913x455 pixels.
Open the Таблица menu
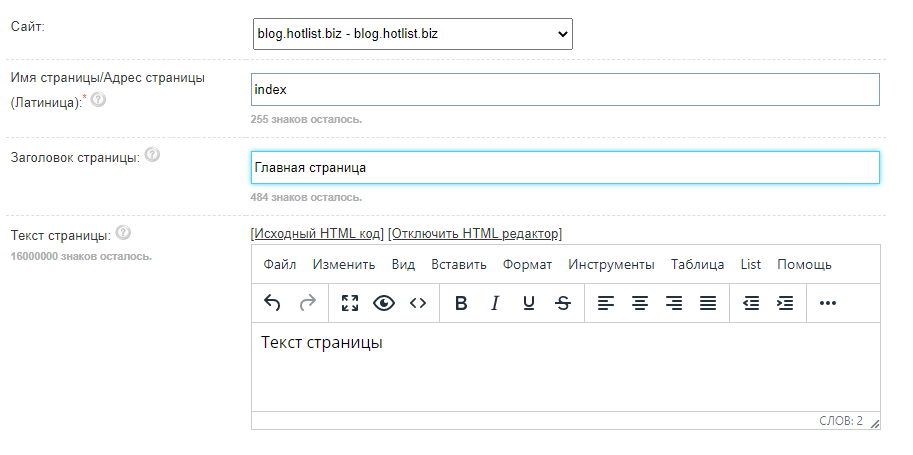[x=697, y=264]
